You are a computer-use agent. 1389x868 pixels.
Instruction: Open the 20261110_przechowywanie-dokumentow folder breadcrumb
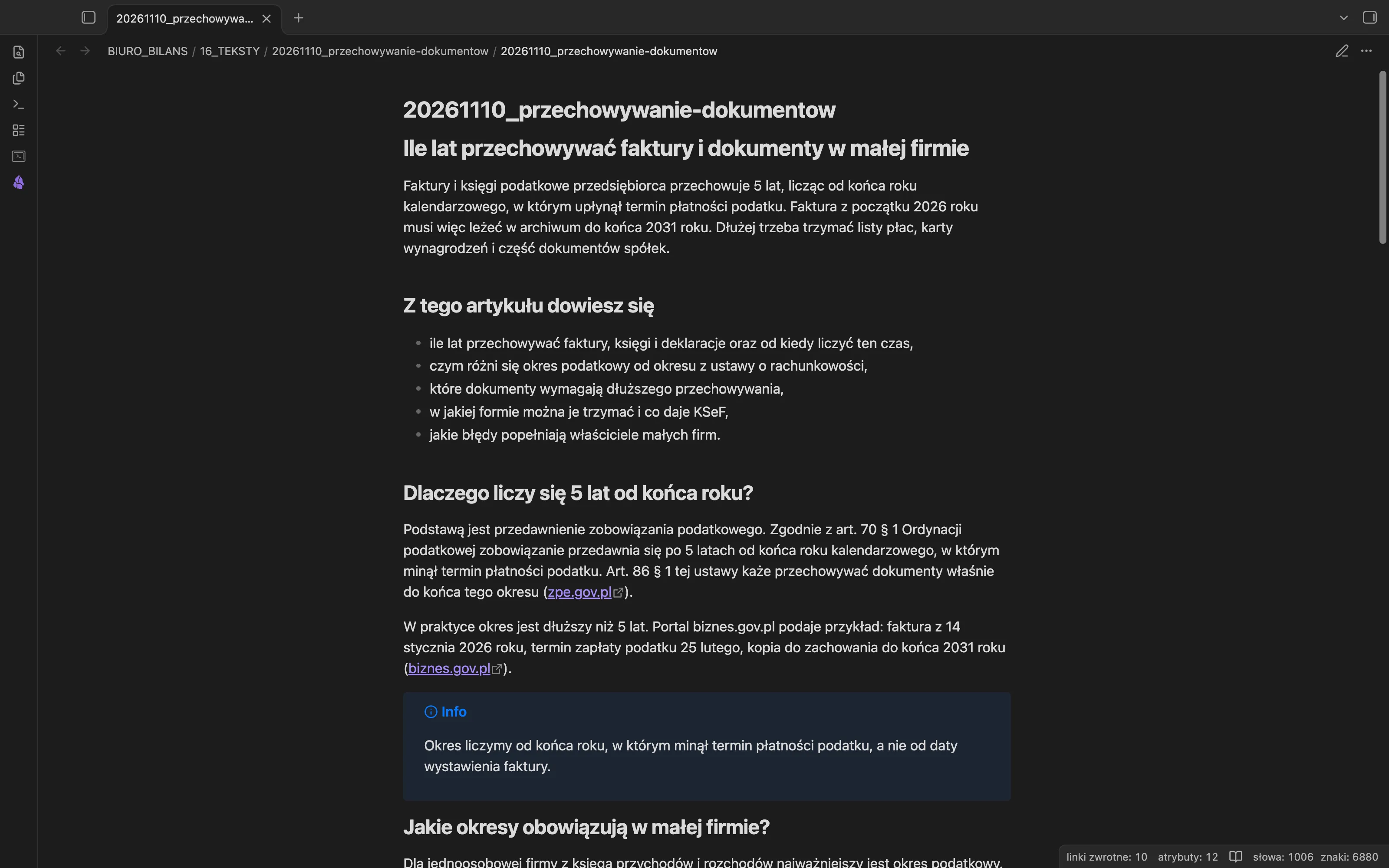pyautogui.click(x=380, y=51)
